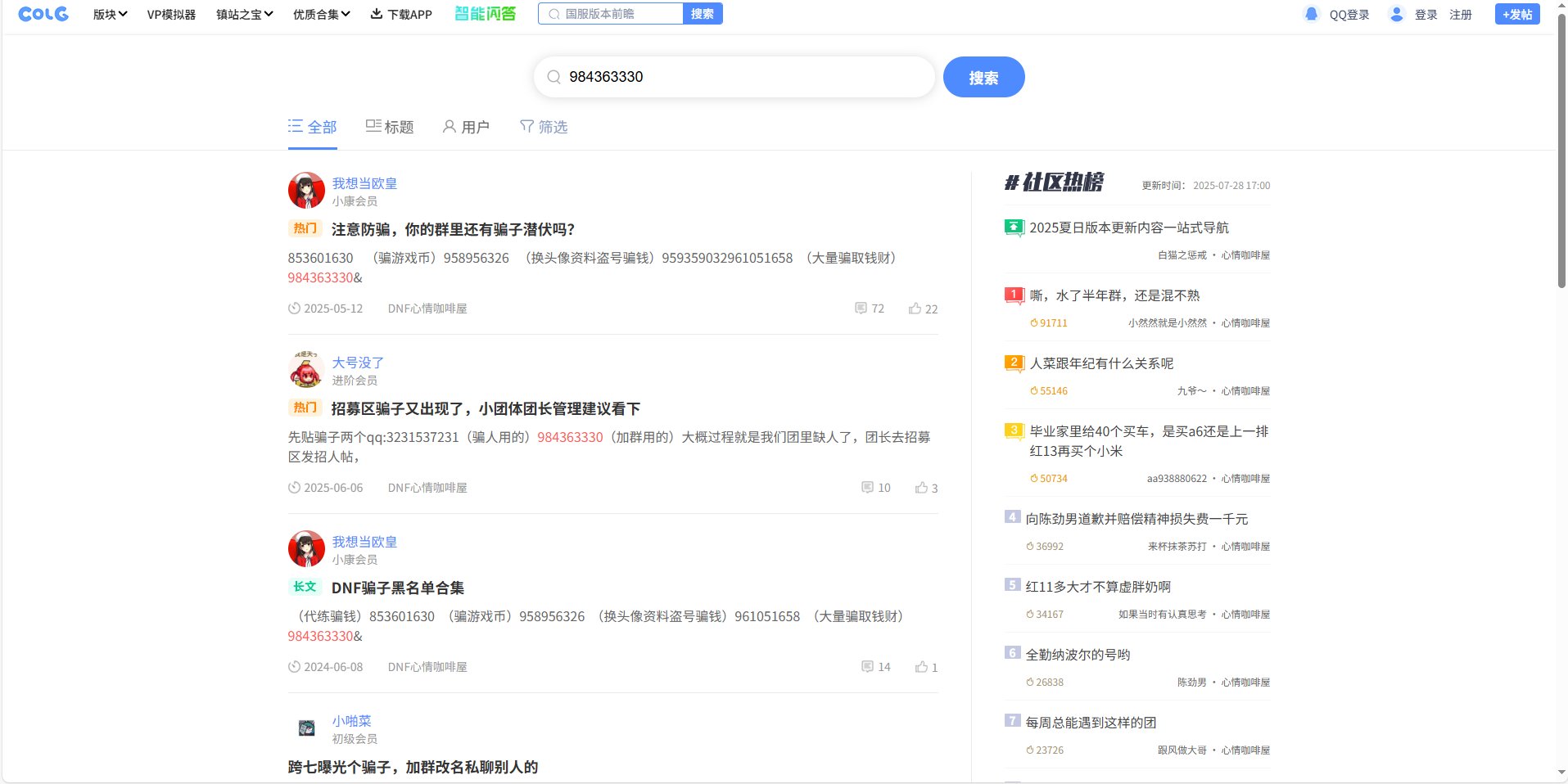1568x784 pixels.
Task: Switch to the 标题 tab
Action: [x=390, y=127]
